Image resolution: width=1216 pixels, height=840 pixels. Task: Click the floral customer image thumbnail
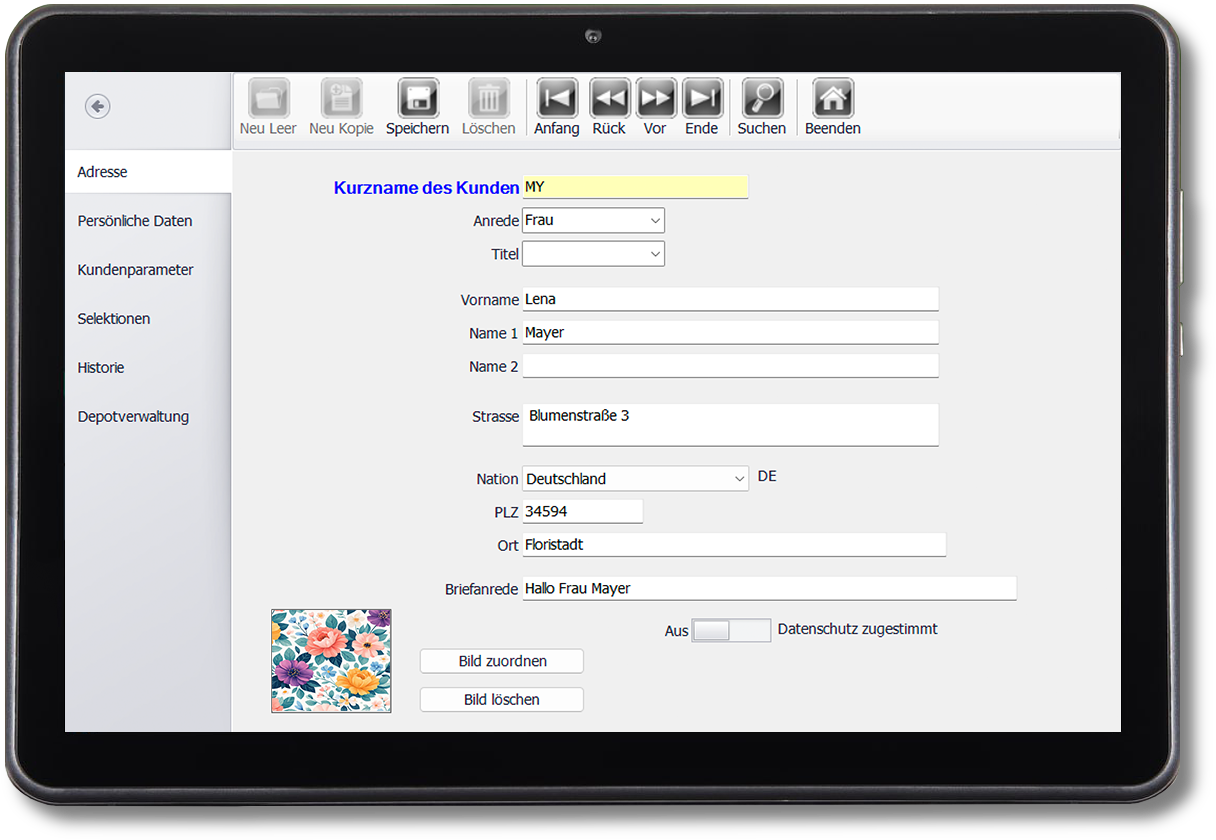point(331,661)
